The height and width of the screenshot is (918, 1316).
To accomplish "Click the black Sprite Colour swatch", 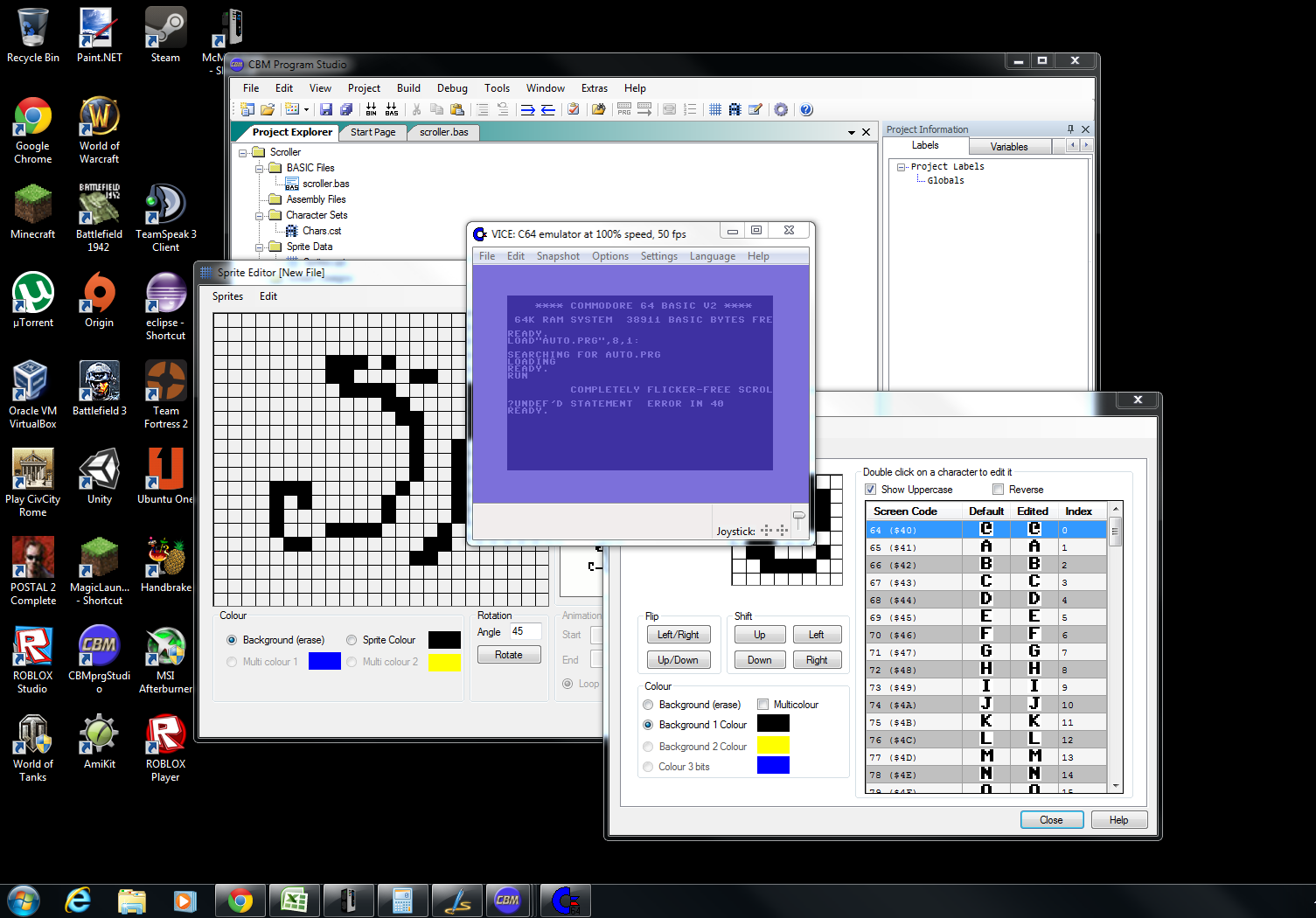I will (444, 640).
